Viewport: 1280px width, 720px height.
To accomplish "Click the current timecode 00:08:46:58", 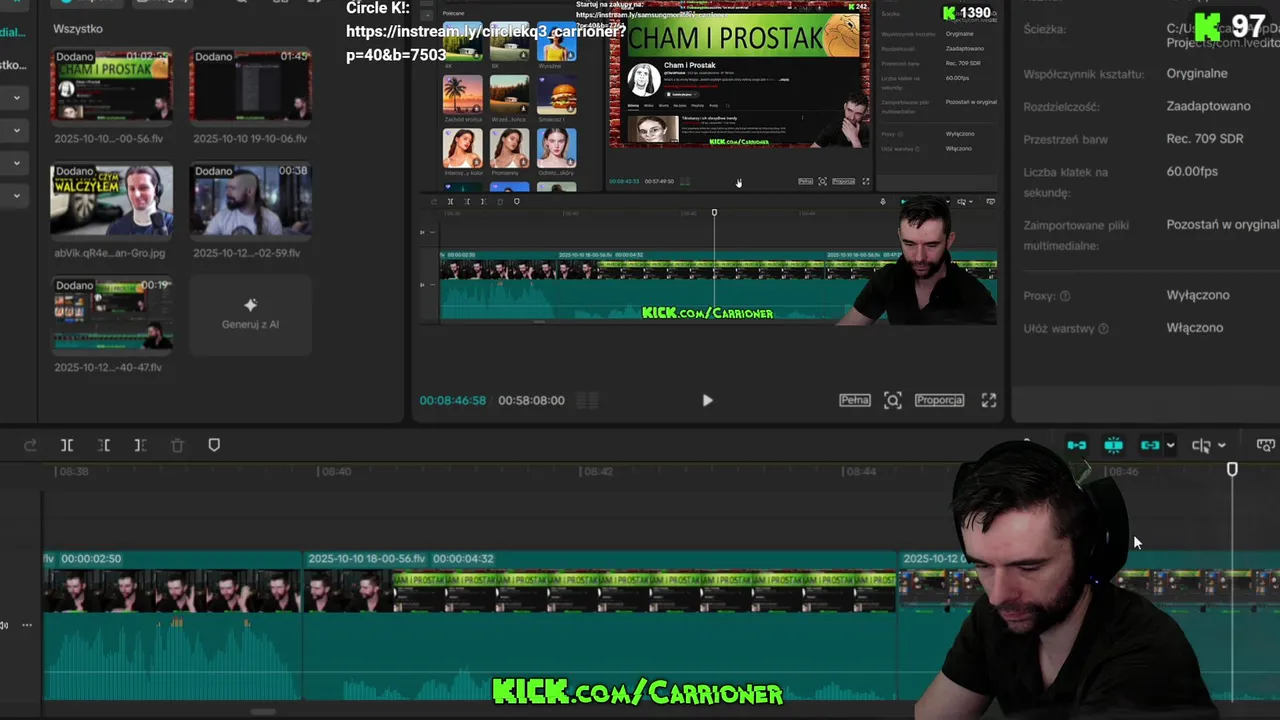I will click(452, 400).
